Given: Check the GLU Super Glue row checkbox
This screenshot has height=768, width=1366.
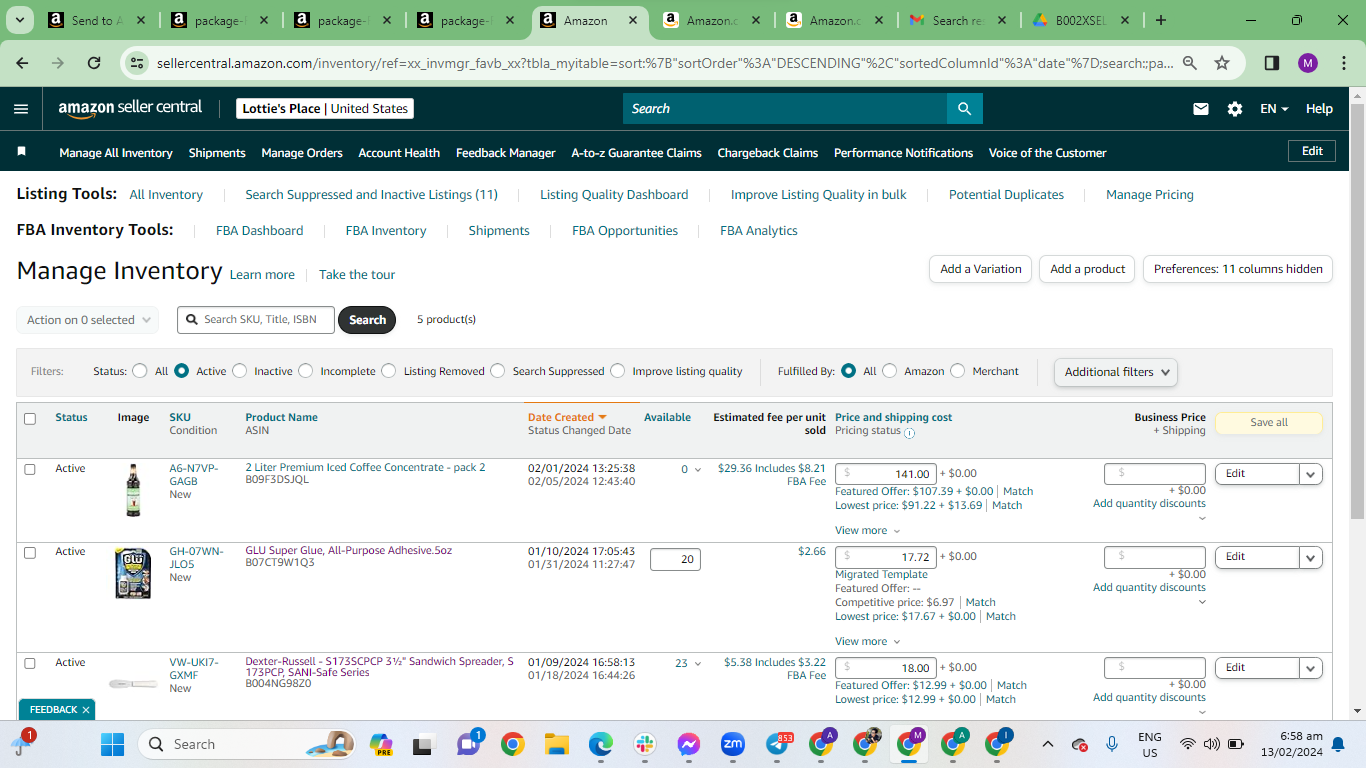Looking at the screenshot, I should pyautogui.click(x=30, y=552).
